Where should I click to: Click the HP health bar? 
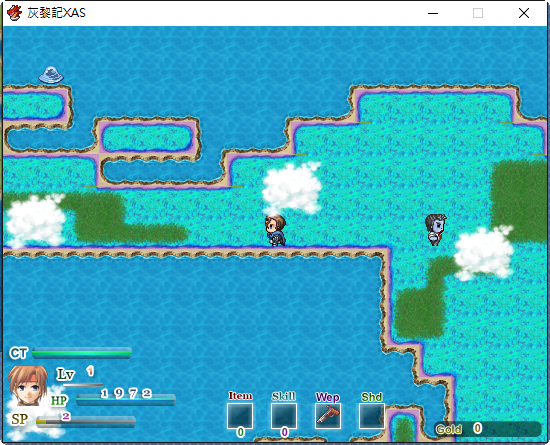(x=126, y=400)
